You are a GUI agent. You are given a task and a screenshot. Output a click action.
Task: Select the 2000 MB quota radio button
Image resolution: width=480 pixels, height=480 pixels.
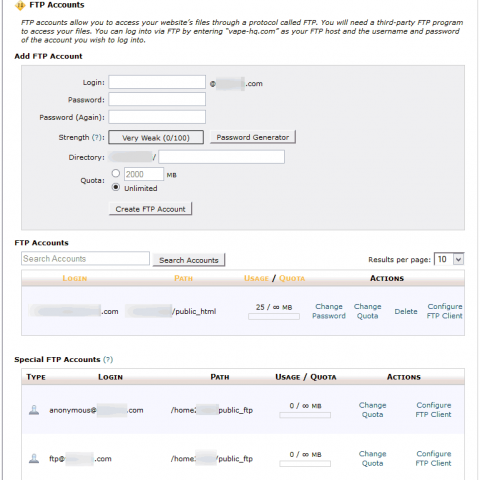coord(116,173)
